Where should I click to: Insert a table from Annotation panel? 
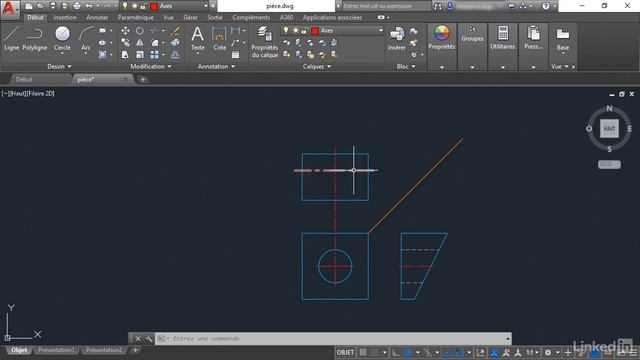click(x=236, y=55)
